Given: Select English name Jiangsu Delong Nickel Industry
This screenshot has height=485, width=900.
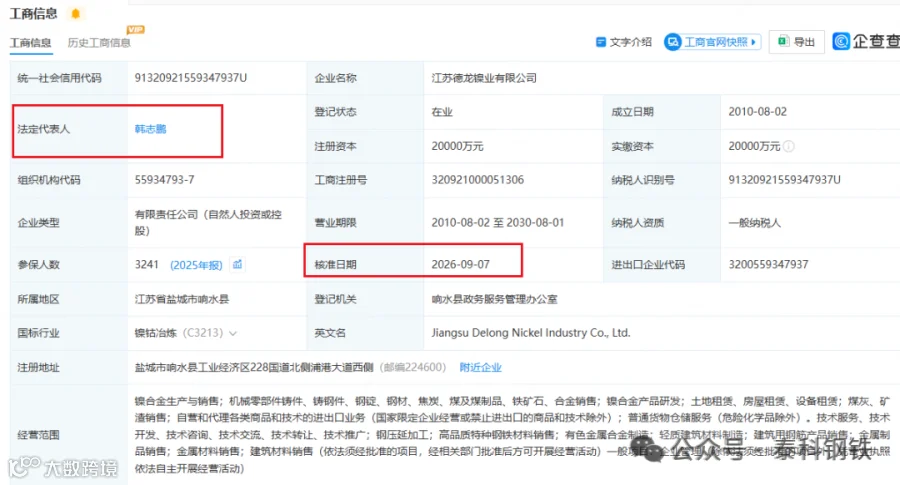Looking at the screenshot, I should tap(531, 333).
